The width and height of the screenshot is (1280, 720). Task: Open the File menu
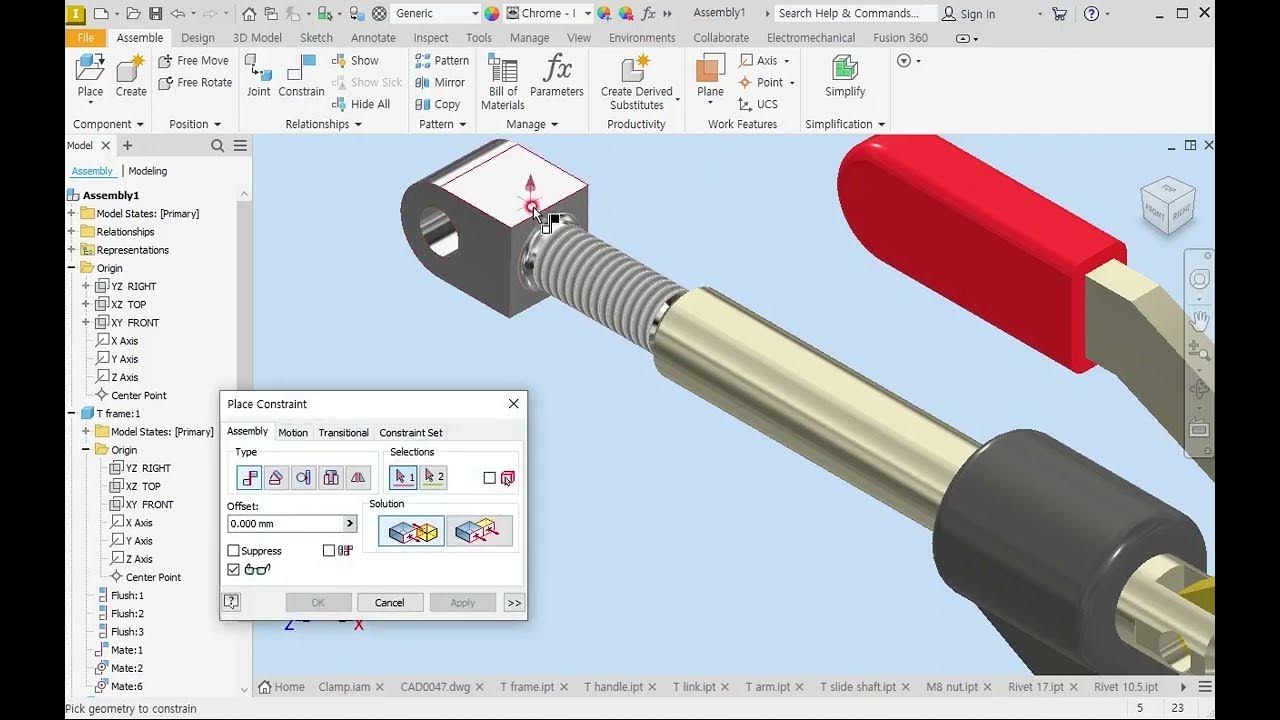point(86,38)
